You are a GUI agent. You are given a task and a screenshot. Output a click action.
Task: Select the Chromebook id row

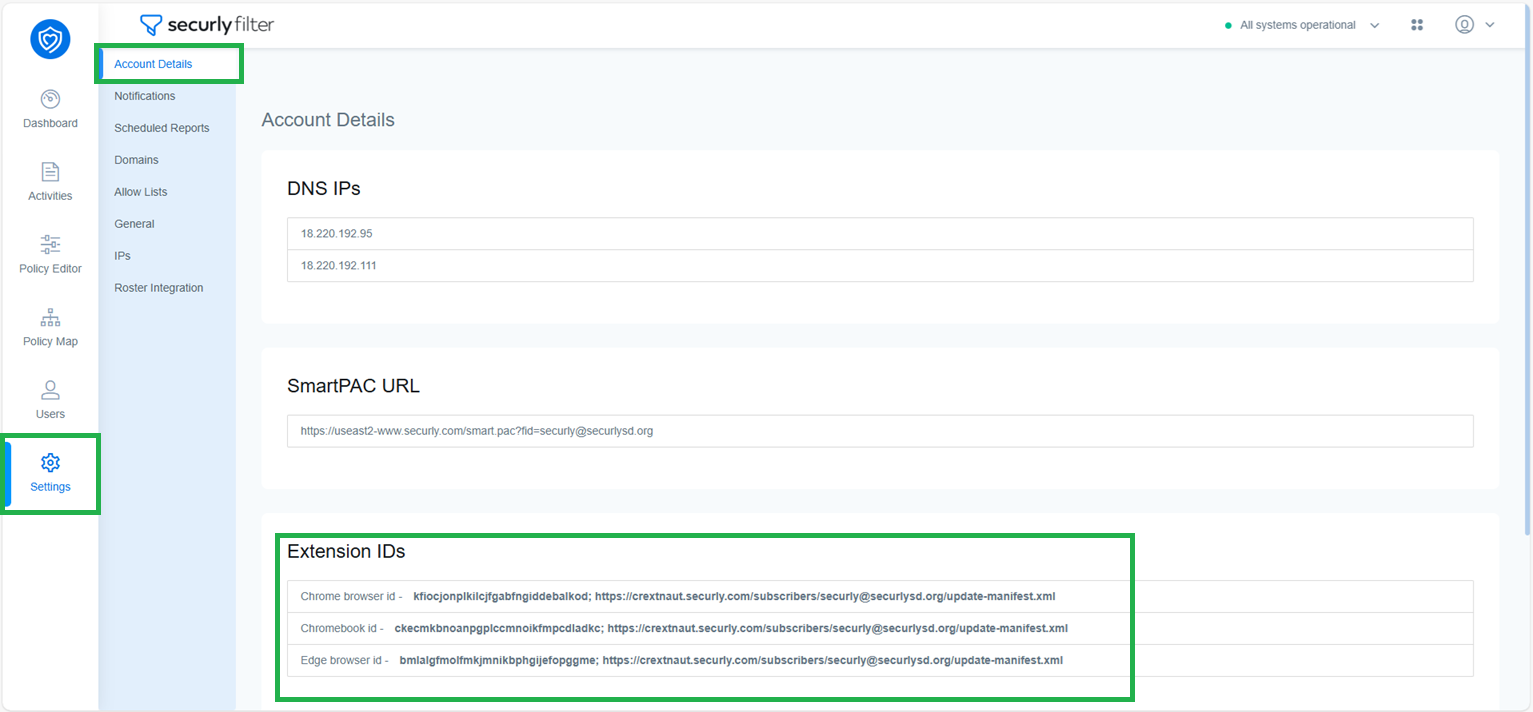pos(880,629)
